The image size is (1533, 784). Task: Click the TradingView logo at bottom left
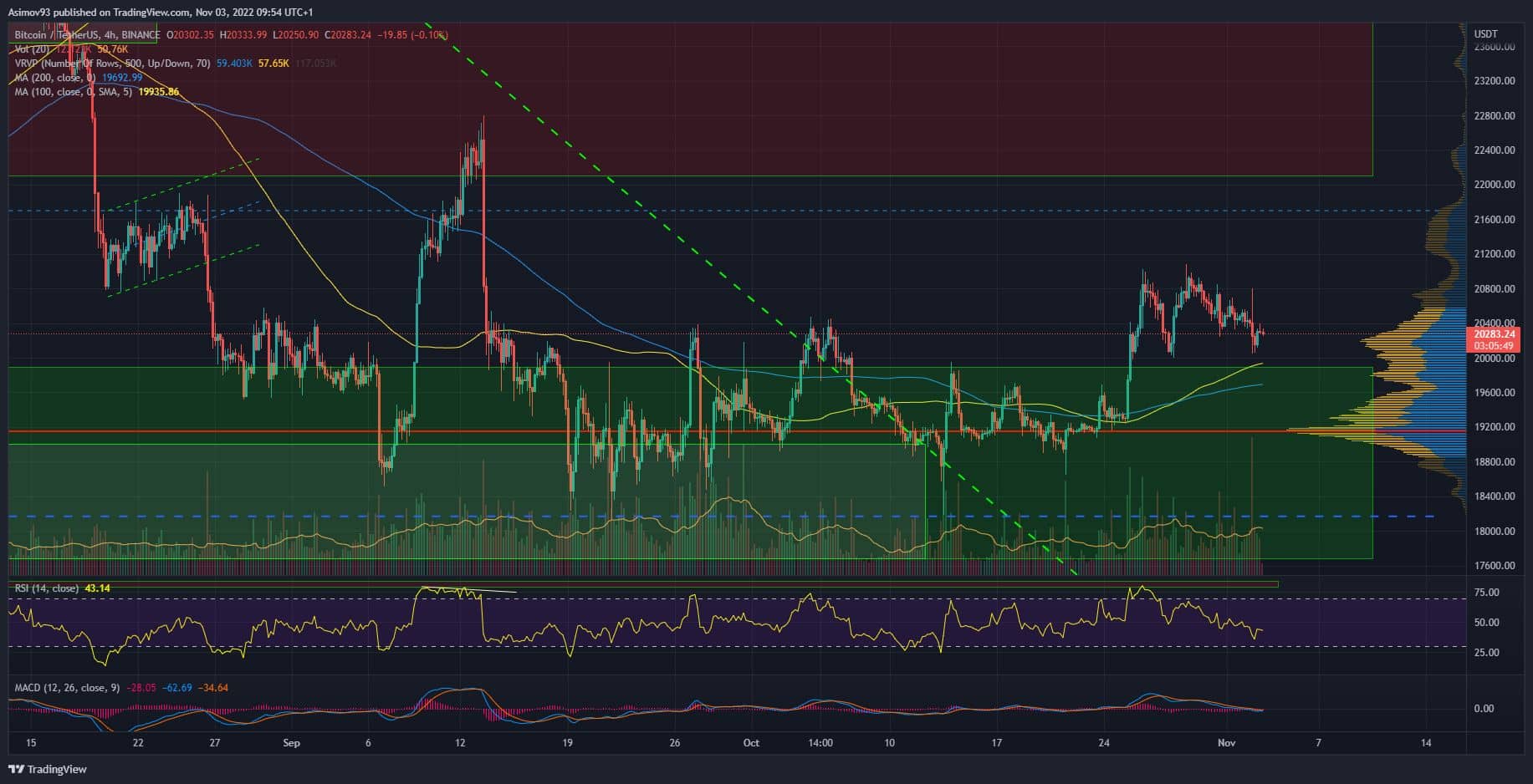coord(49,769)
